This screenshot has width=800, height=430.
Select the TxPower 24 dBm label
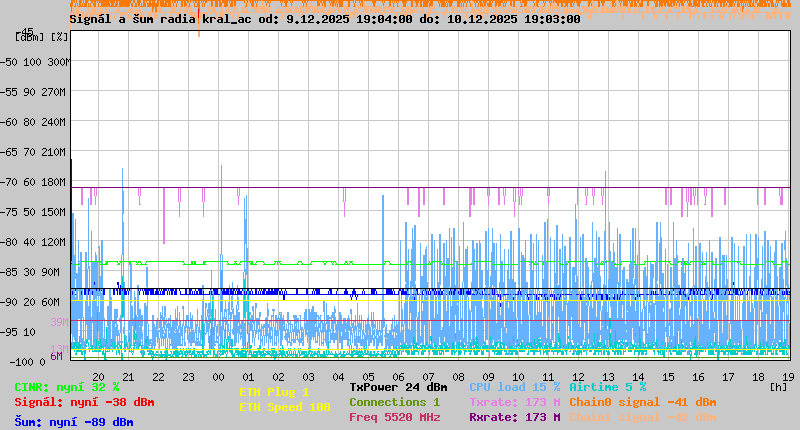tap(398, 387)
